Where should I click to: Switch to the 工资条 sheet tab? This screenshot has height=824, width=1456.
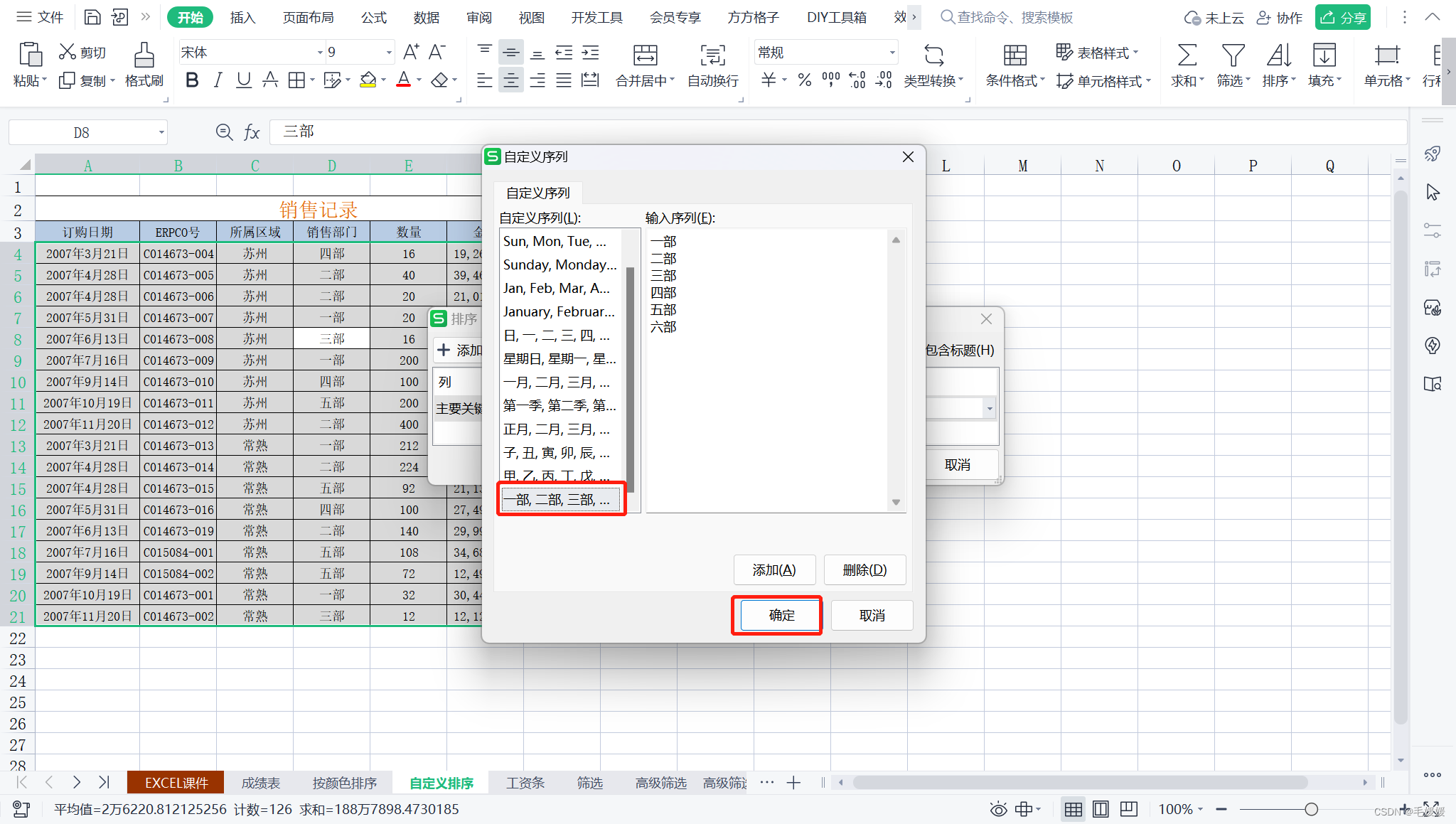coord(525,783)
